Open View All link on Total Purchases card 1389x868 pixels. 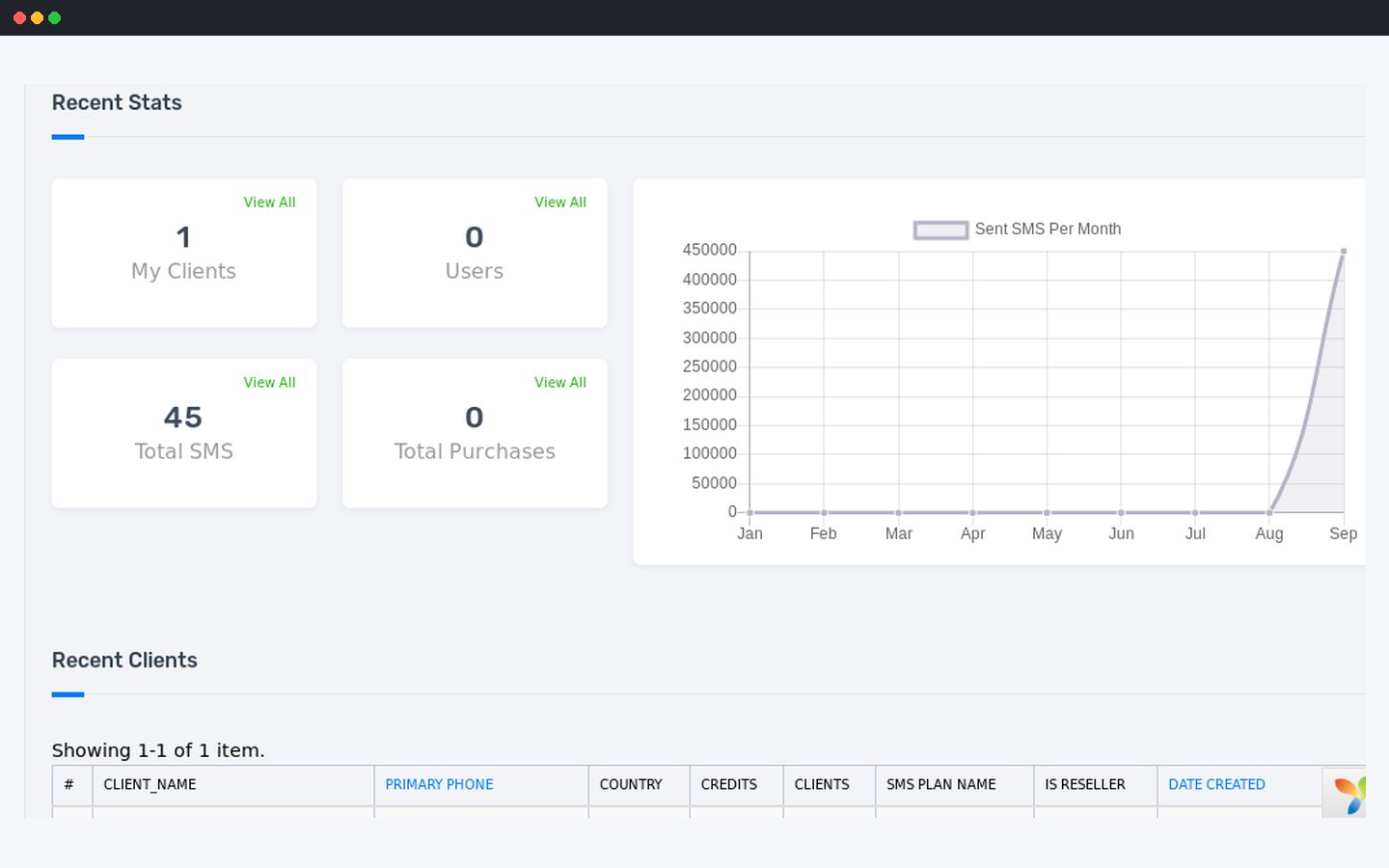coord(560,383)
